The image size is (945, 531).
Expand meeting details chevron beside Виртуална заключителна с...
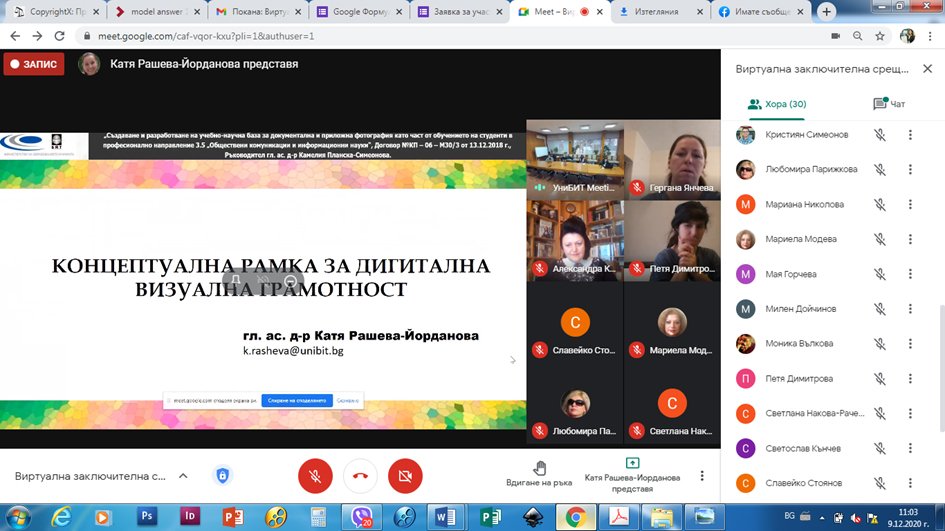coord(183,477)
